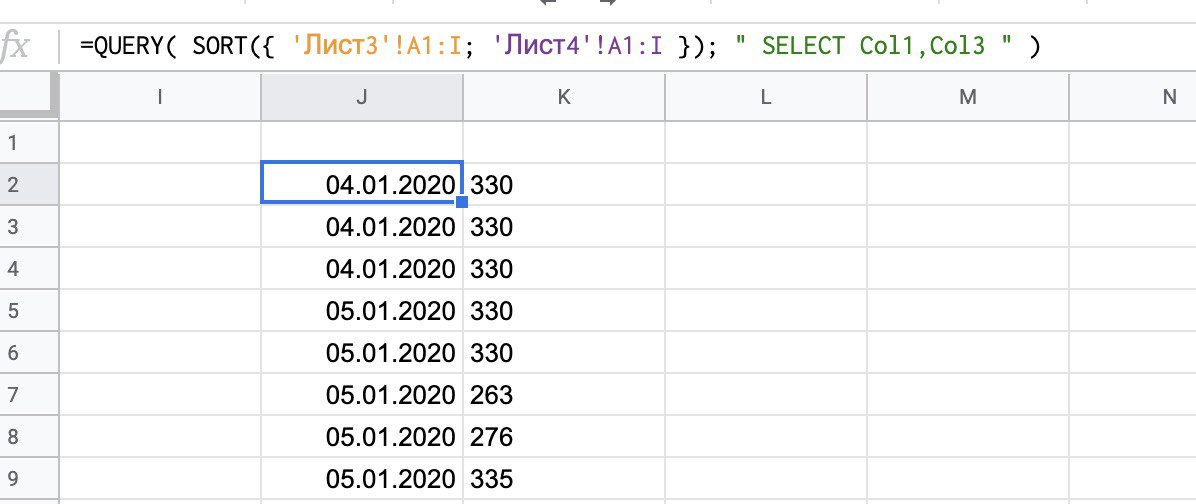Click empty cell M6
The height and width of the screenshot is (504, 1196).
[968, 353]
